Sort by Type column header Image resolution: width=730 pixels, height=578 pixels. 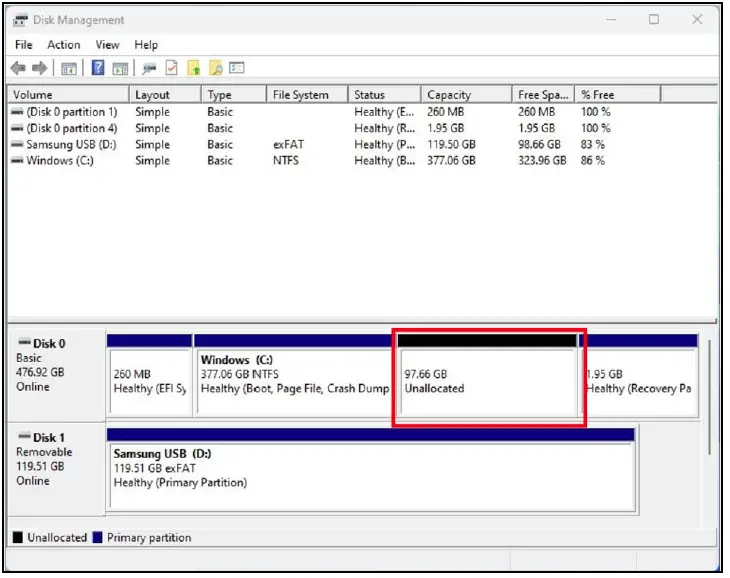click(x=234, y=94)
